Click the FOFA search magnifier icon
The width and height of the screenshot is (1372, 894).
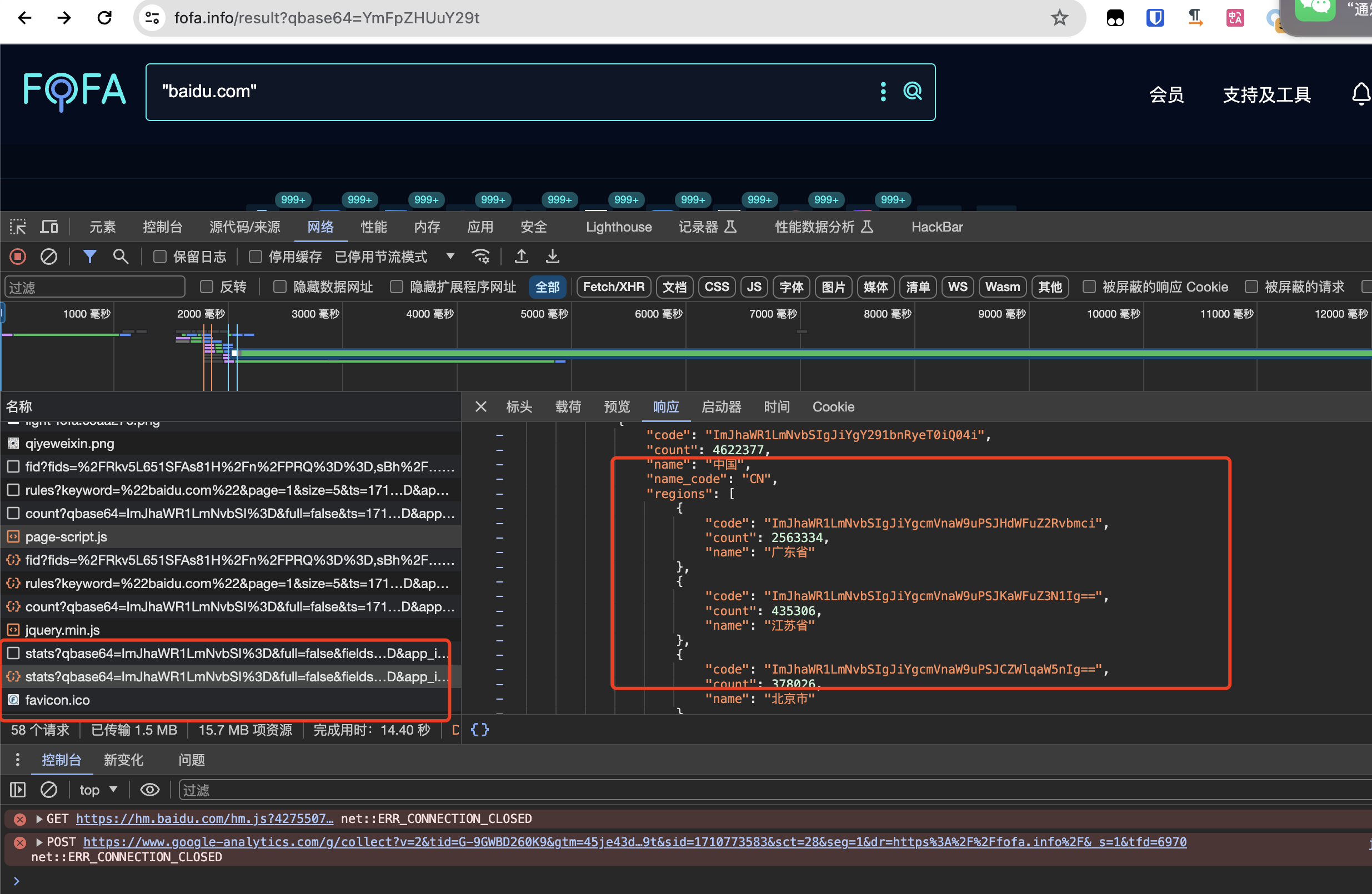click(x=912, y=91)
